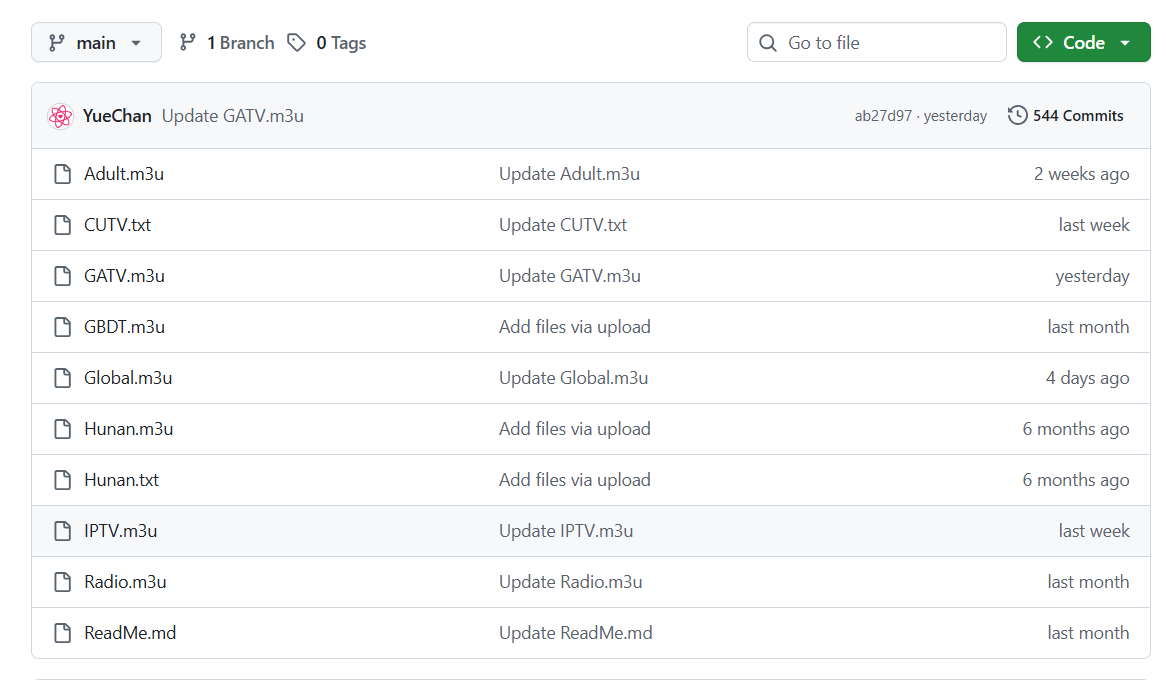Click the commit history clock icon
Viewport: 1166px width, 680px height.
tap(1017, 116)
